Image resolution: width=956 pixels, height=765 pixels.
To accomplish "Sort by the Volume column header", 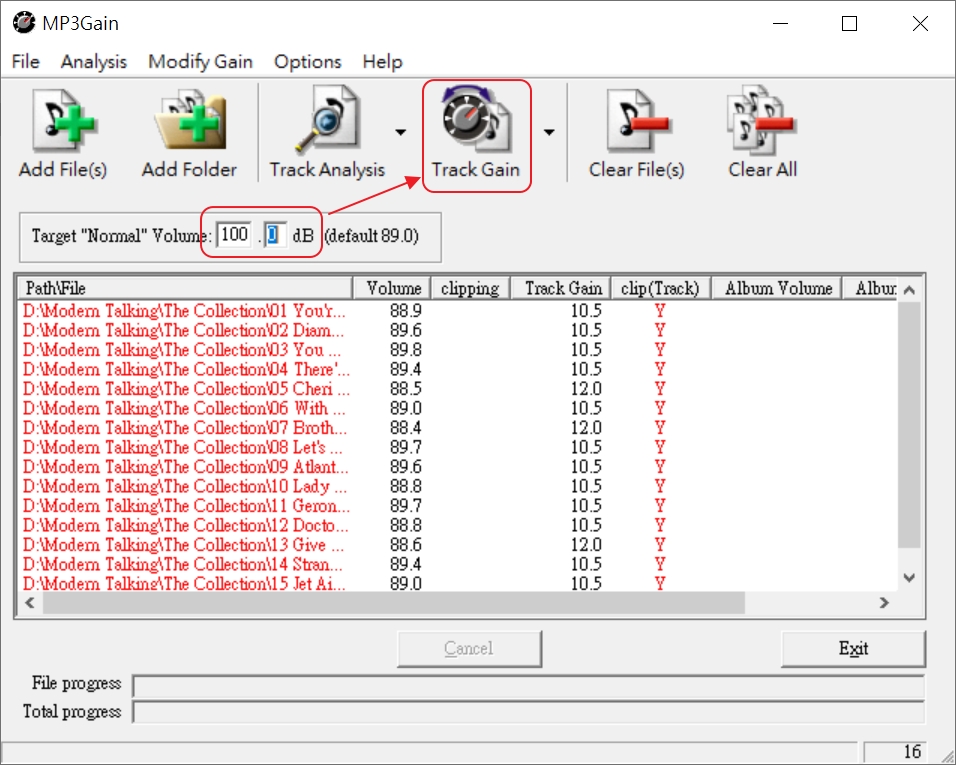I will [x=391, y=288].
